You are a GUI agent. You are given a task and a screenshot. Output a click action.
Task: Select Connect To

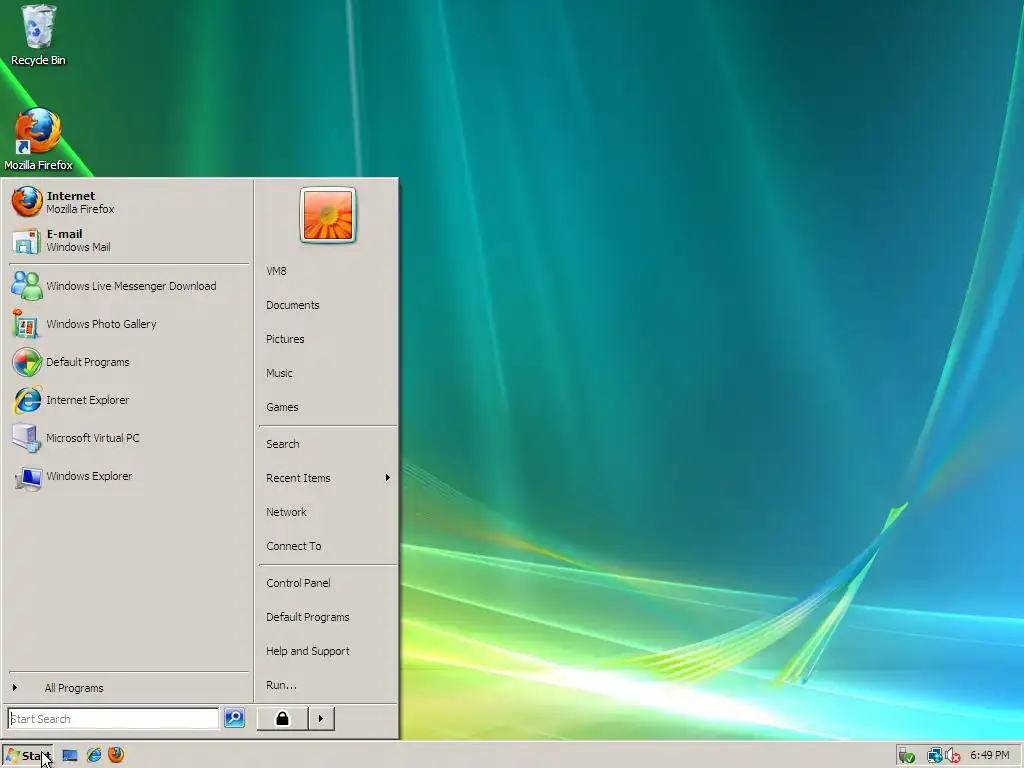point(328,546)
